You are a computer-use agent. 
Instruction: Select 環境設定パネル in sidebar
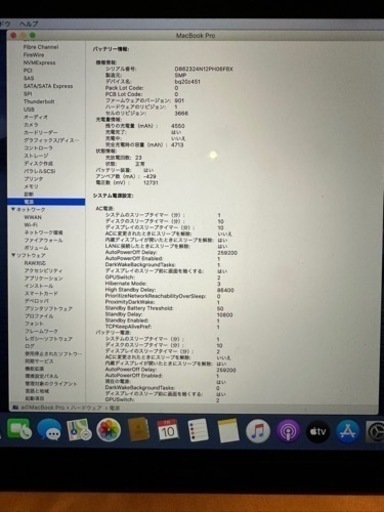41,376
